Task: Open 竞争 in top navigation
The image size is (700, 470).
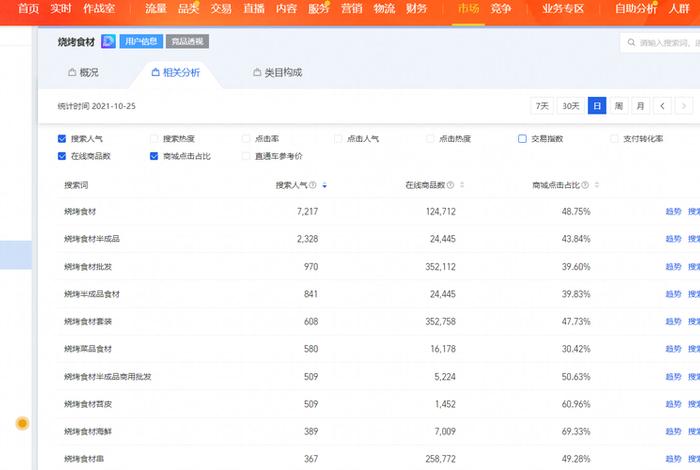Action: coord(501,8)
